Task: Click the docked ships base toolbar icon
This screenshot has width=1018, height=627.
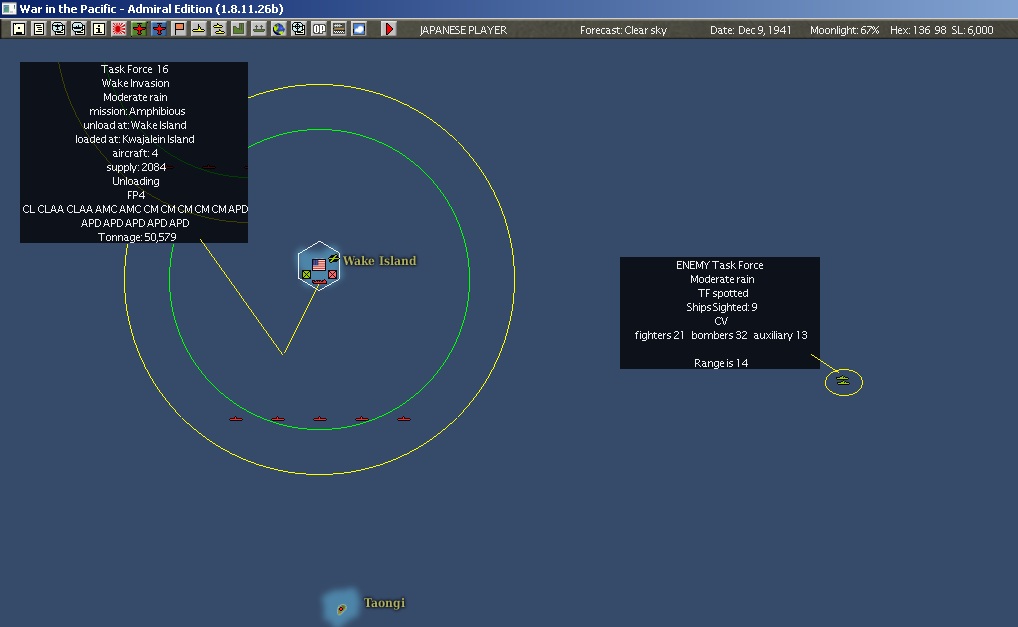Action: (259, 29)
